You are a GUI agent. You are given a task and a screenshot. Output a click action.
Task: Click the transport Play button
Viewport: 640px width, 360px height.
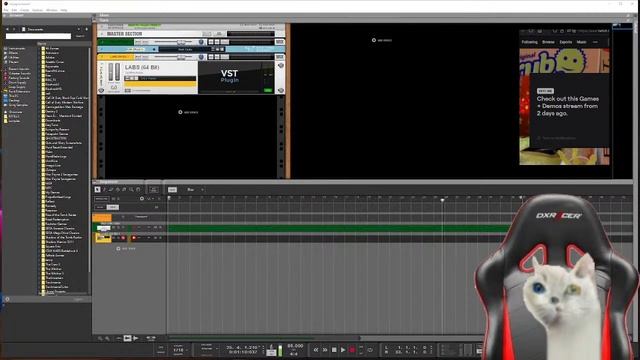pos(343,350)
